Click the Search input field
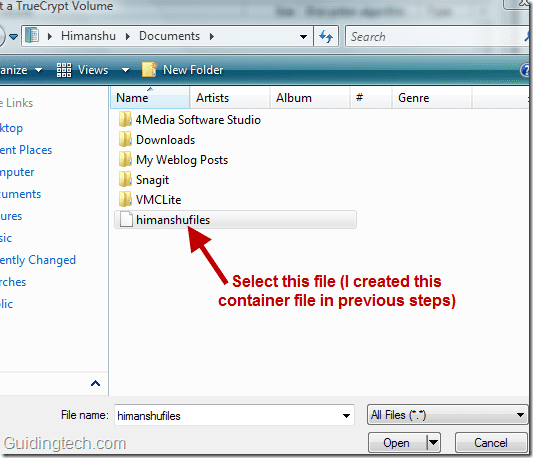Viewport: 533px width, 458px height. 437,36
